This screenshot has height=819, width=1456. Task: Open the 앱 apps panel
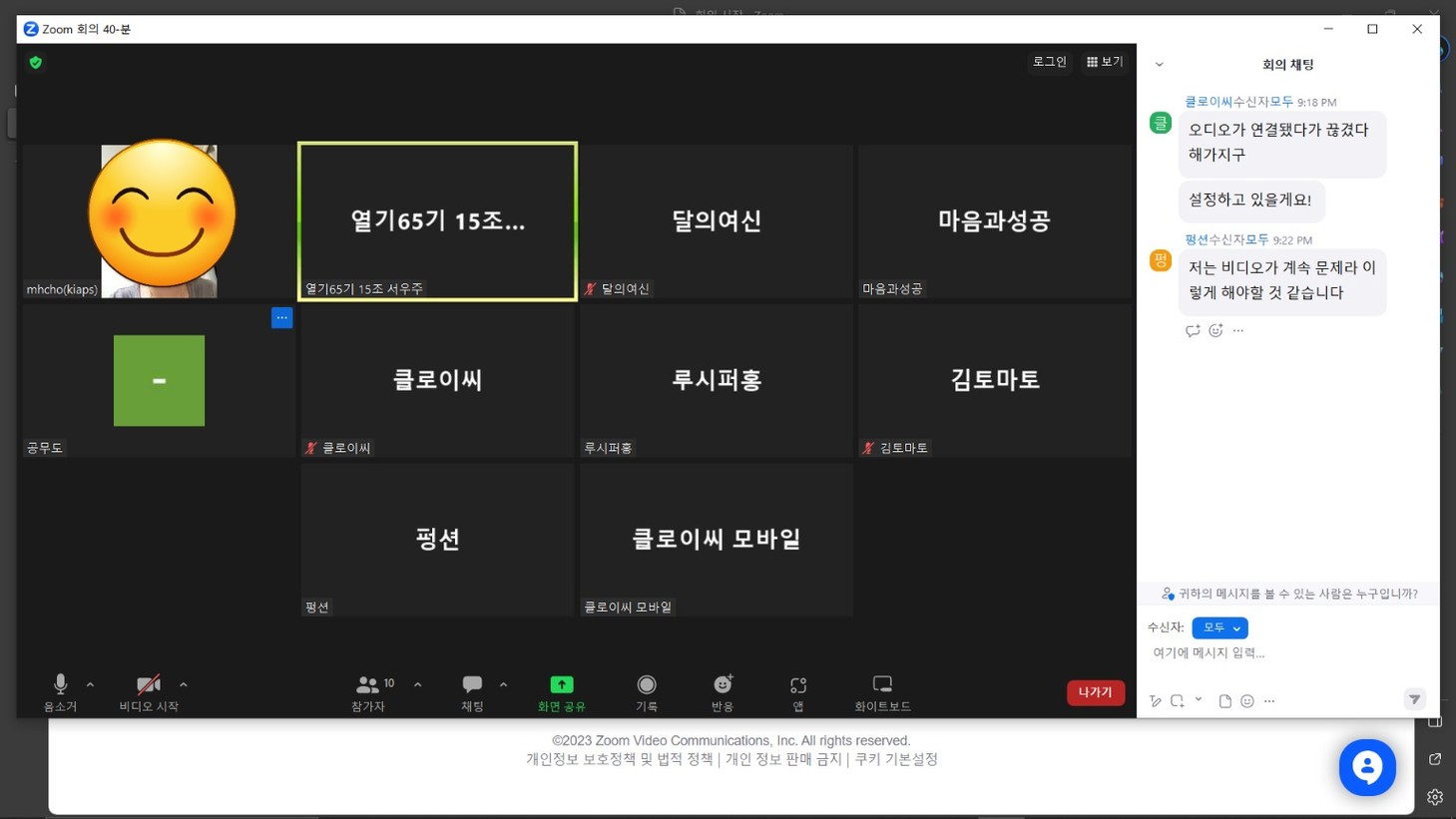(798, 692)
